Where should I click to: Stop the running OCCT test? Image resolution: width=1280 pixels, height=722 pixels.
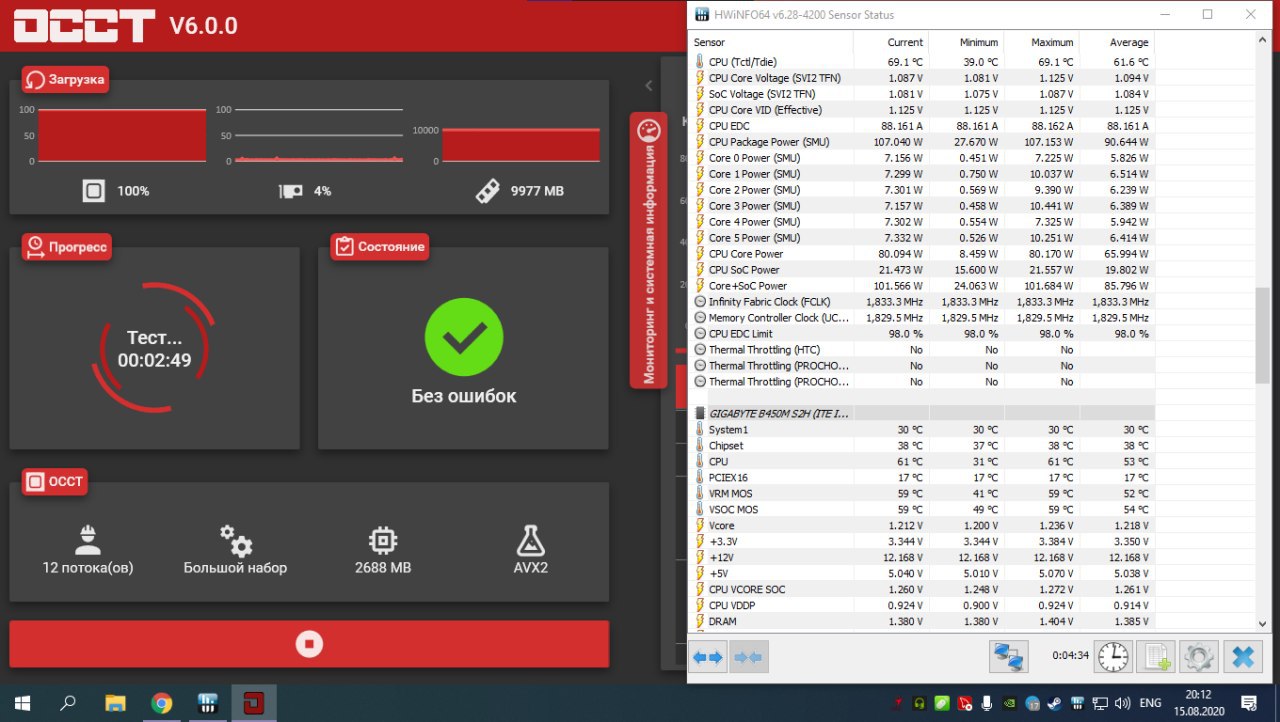coord(309,643)
